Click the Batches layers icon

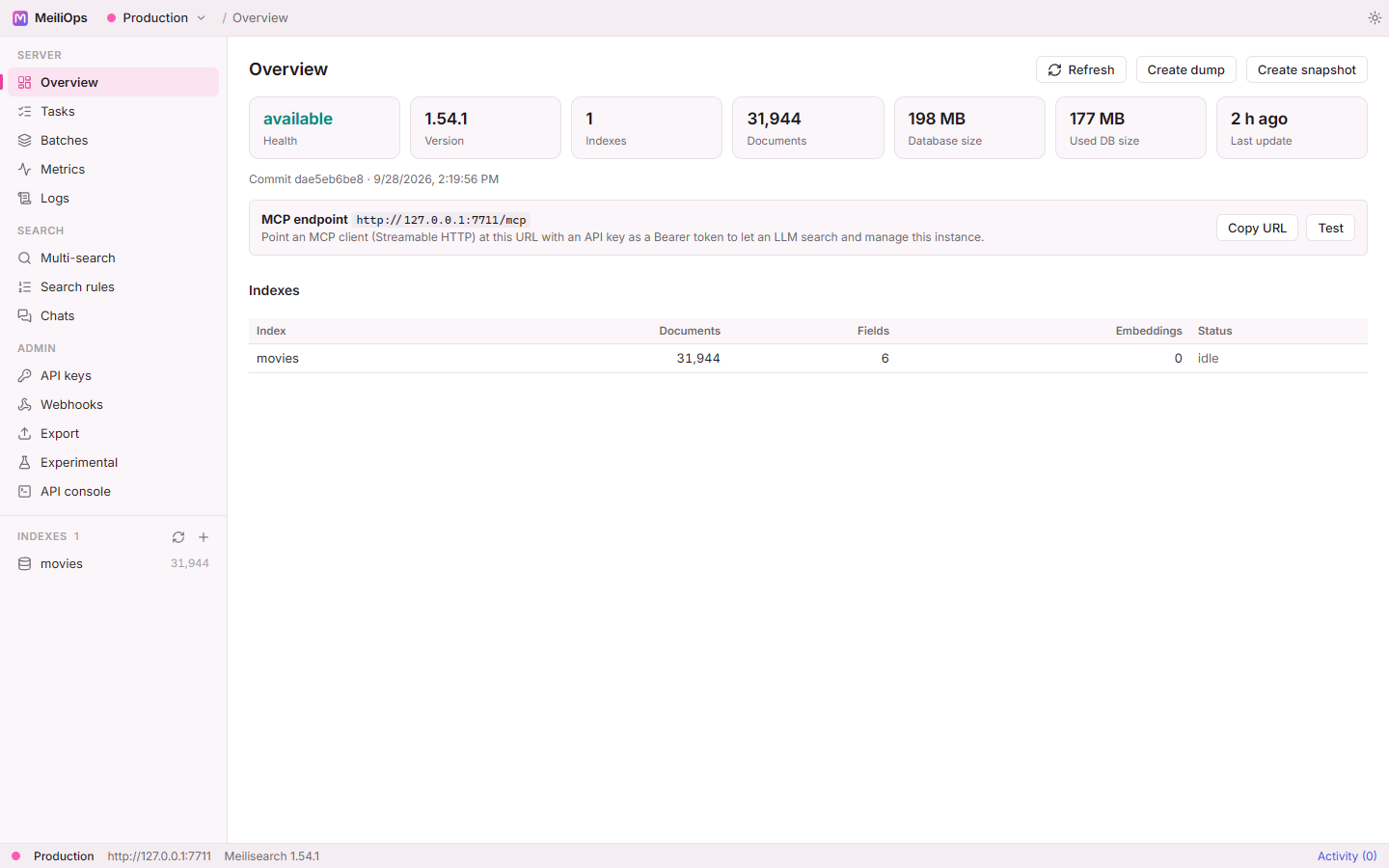coord(25,141)
